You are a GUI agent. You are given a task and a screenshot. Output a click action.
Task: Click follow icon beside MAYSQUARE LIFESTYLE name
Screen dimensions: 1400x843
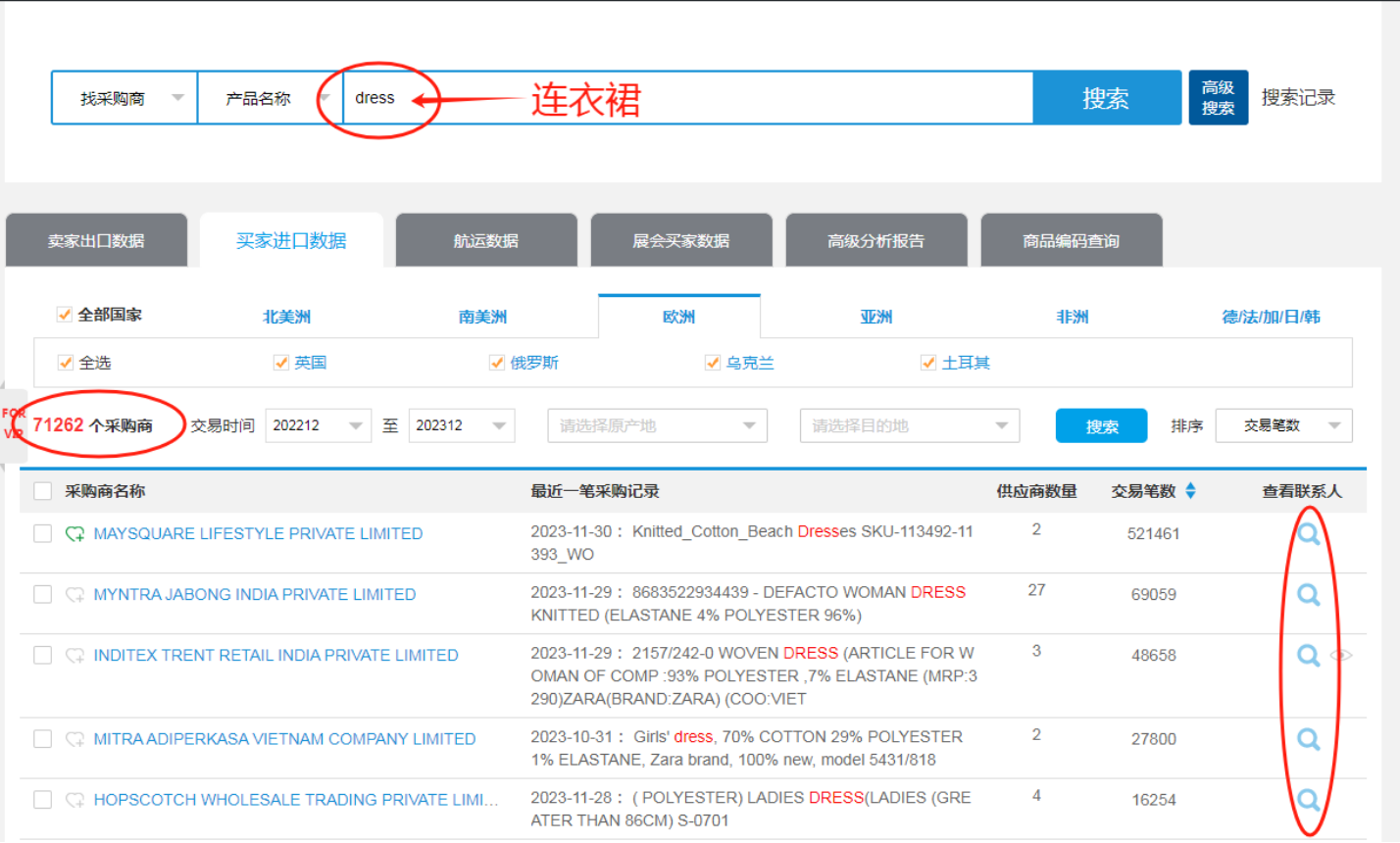[x=75, y=534]
